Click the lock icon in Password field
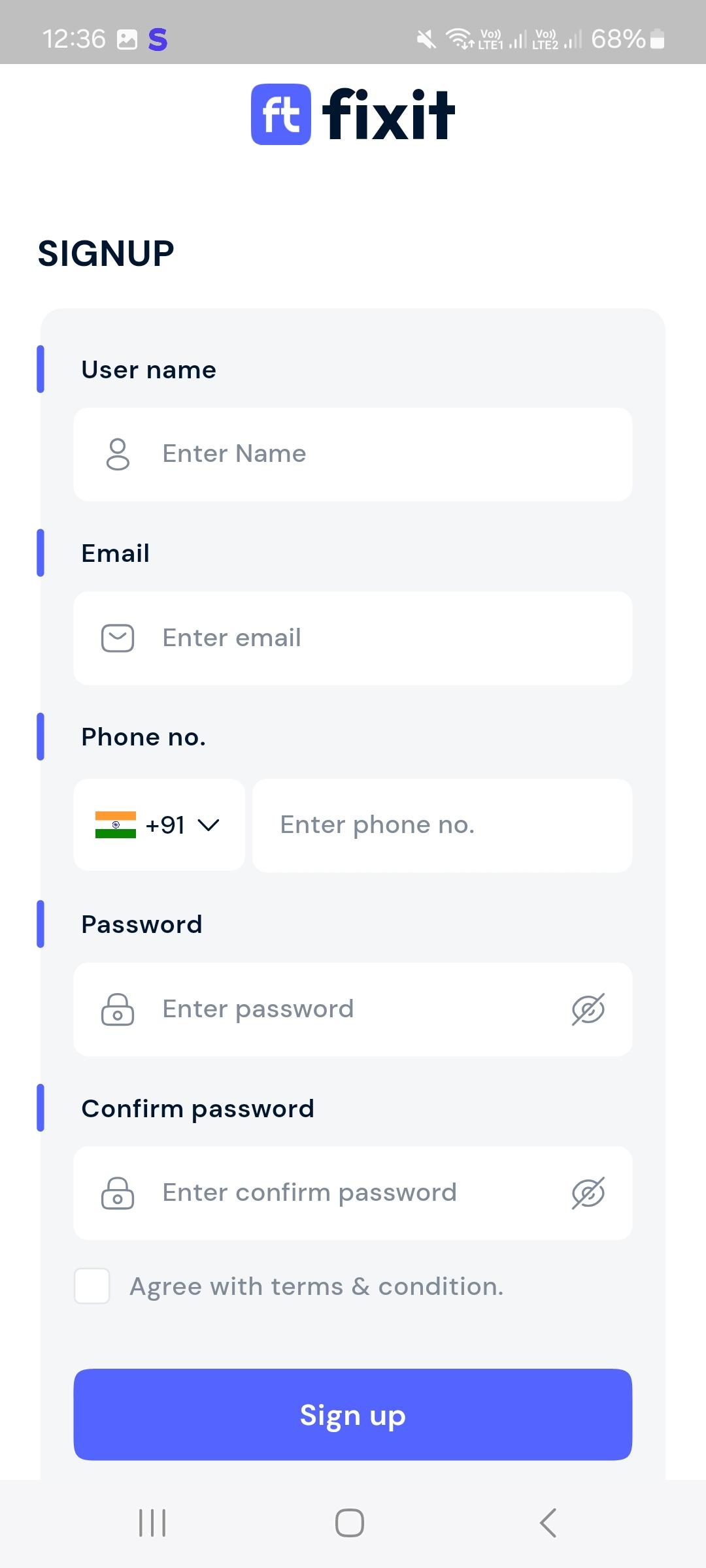Image resolution: width=706 pixels, height=1568 pixels. 118,1009
